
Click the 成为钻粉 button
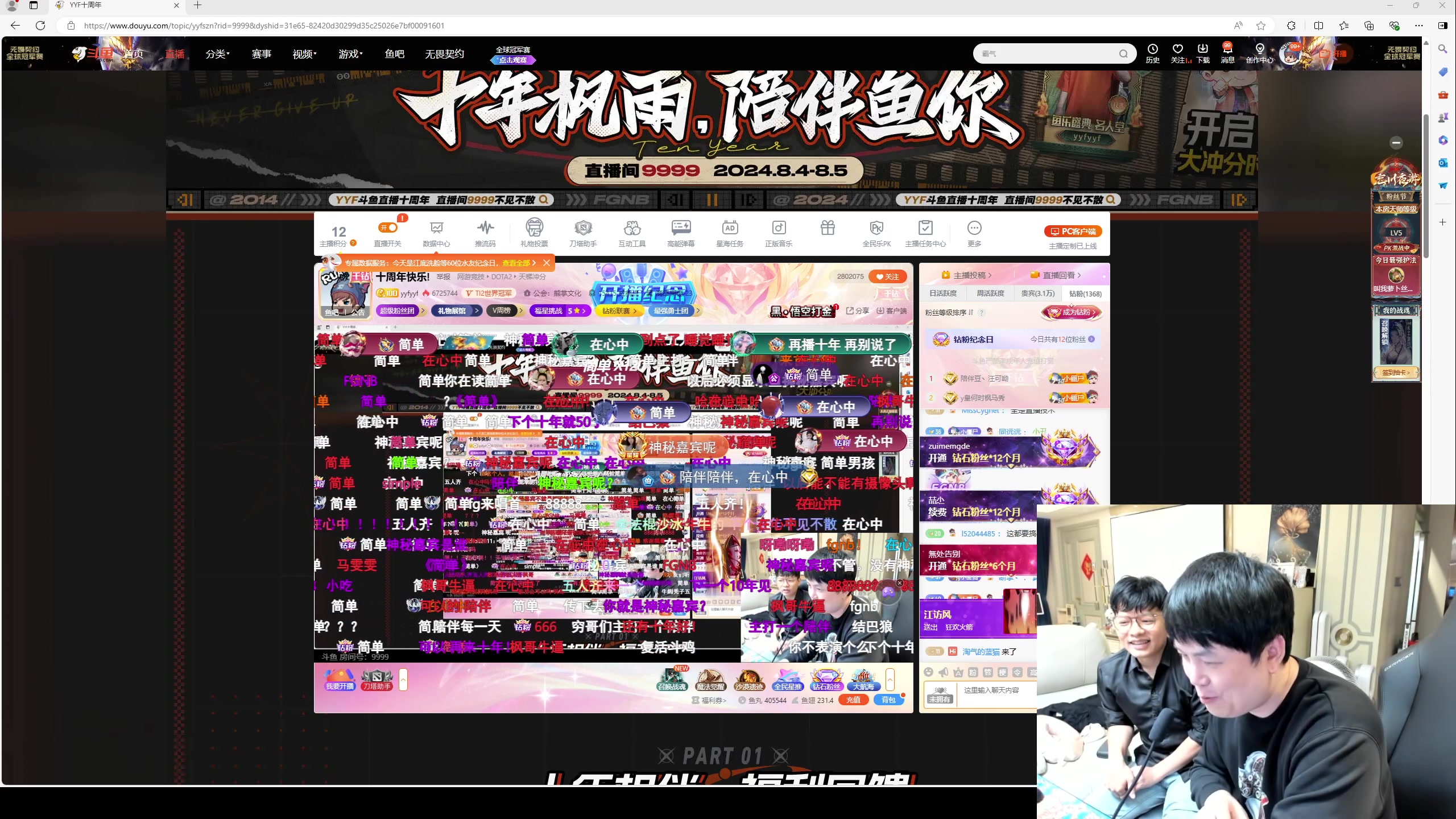[x=1072, y=312]
